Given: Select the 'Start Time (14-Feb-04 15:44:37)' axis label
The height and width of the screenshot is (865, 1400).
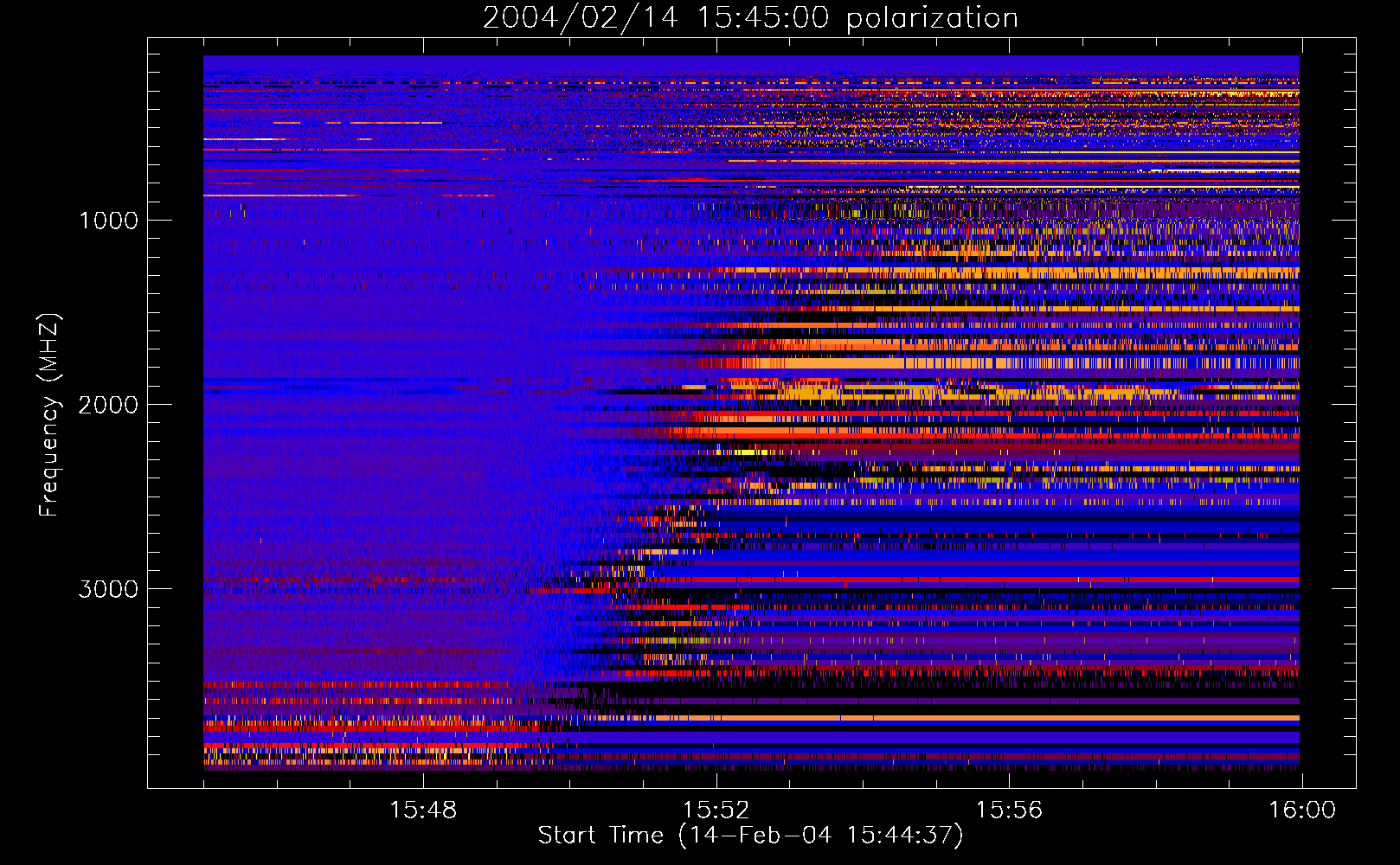Looking at the screenshot, I should [750, 836].
